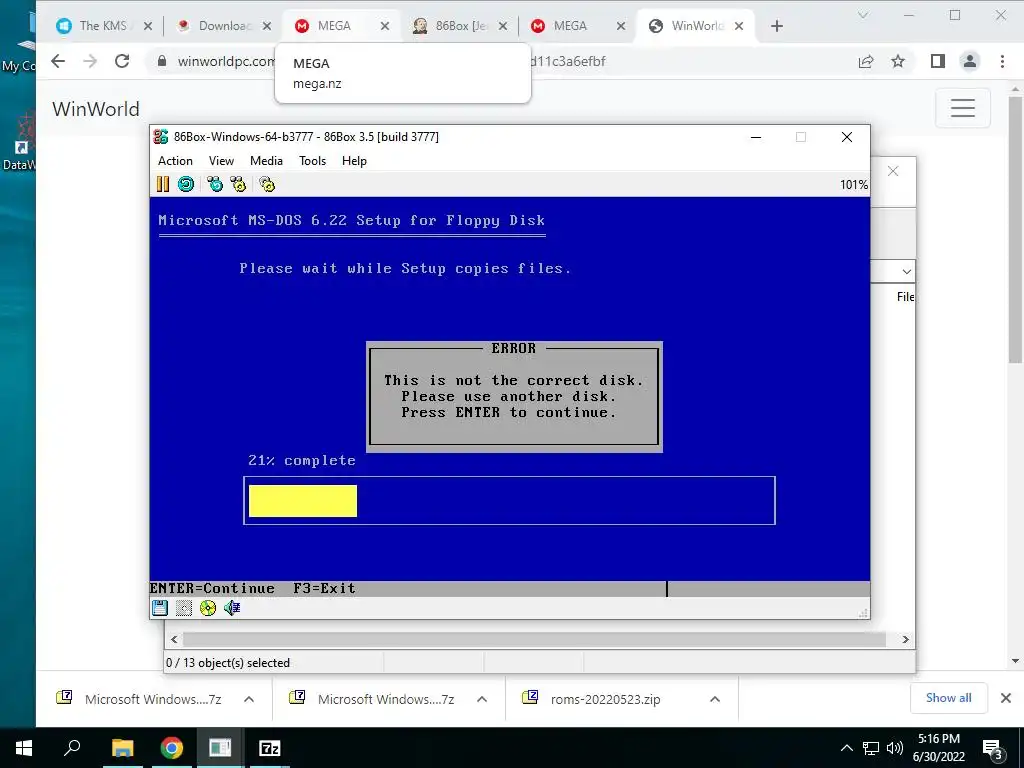Viewport: 1024px width, 768px height.
Task: Open the 86Box View menu
Action: [x=221, y=161]
